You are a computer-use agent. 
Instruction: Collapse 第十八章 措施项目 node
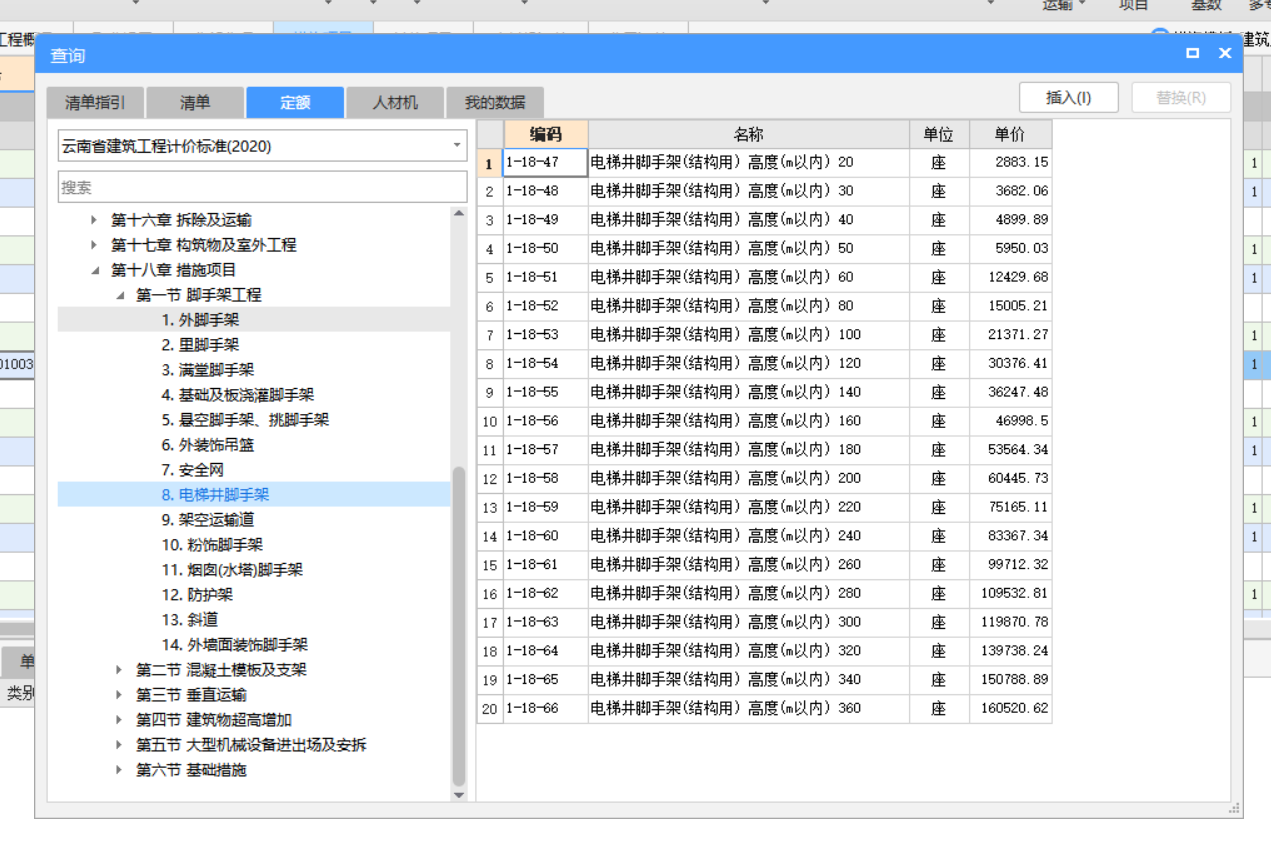tap(95, 270)
